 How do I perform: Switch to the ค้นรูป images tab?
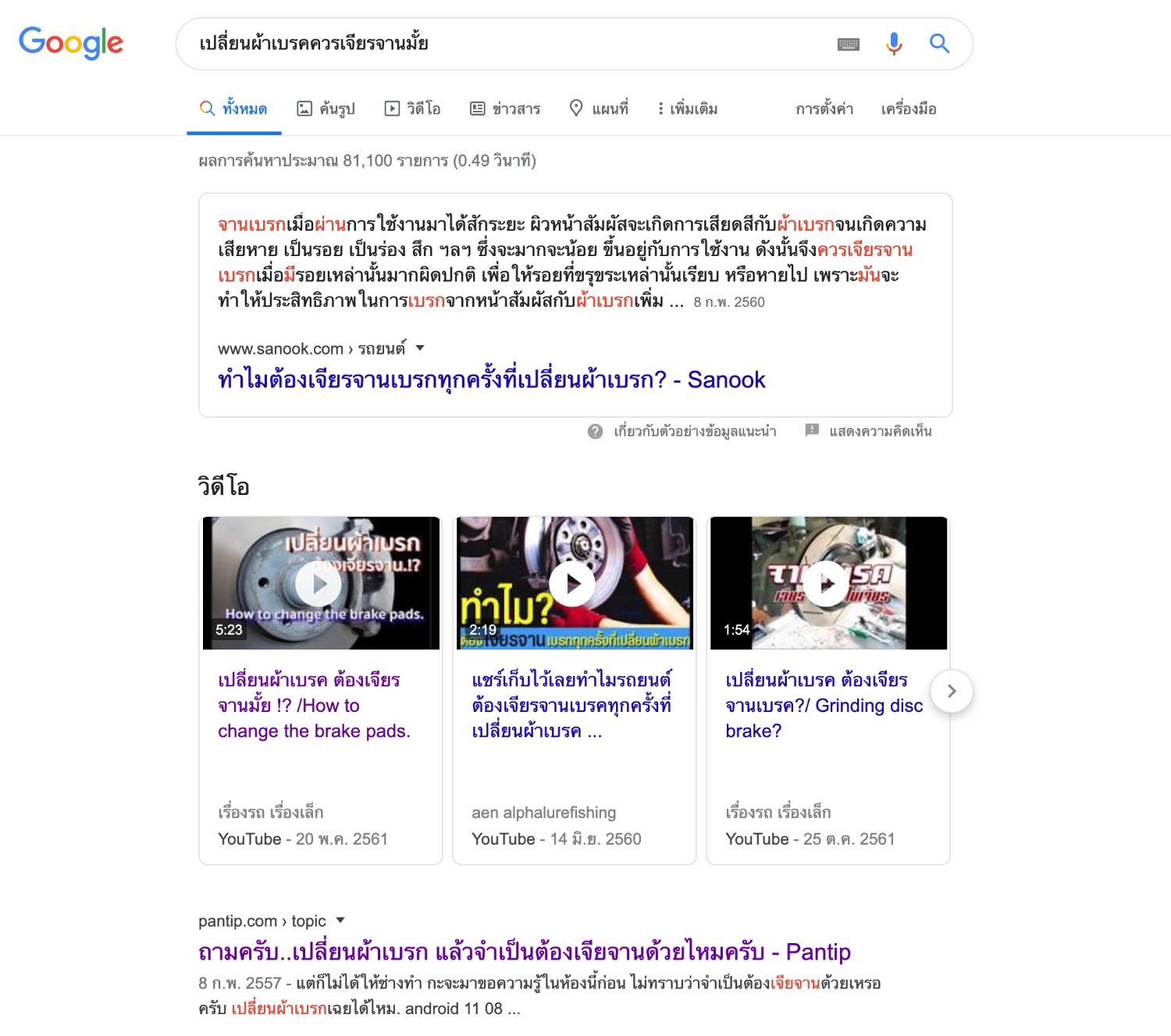point(326,109)
